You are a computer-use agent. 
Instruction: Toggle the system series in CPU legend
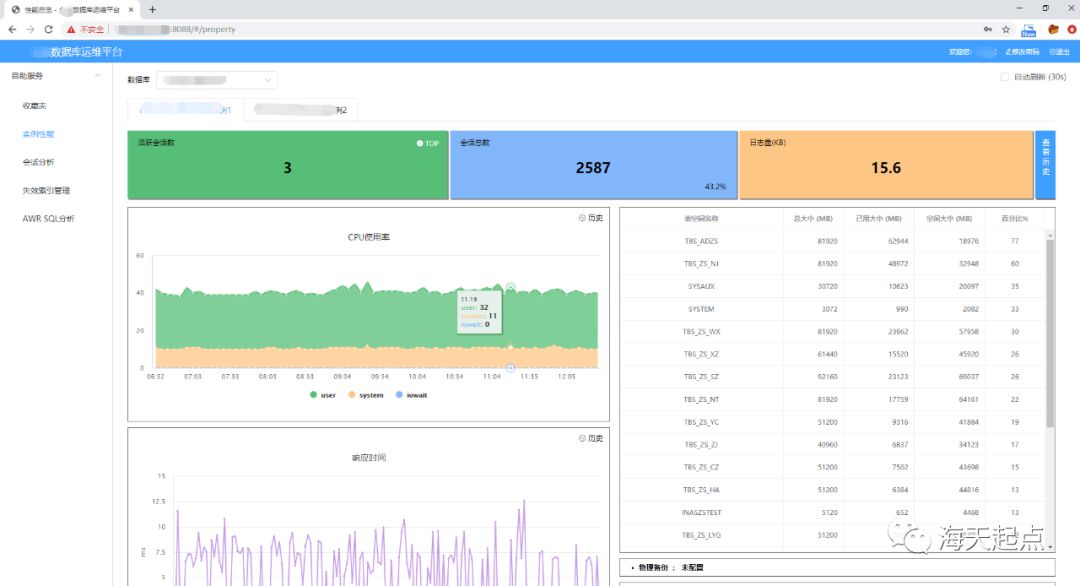tap(366, 395)
